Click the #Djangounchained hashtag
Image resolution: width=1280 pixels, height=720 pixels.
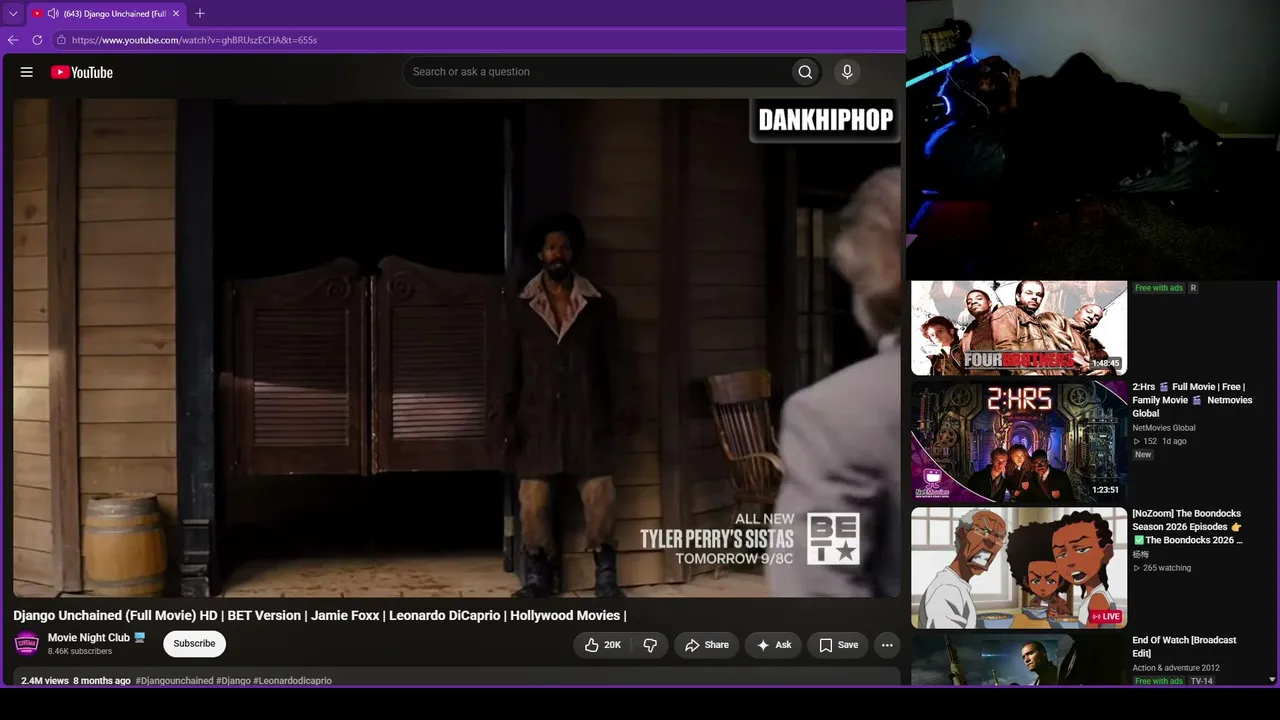(175, 681)
